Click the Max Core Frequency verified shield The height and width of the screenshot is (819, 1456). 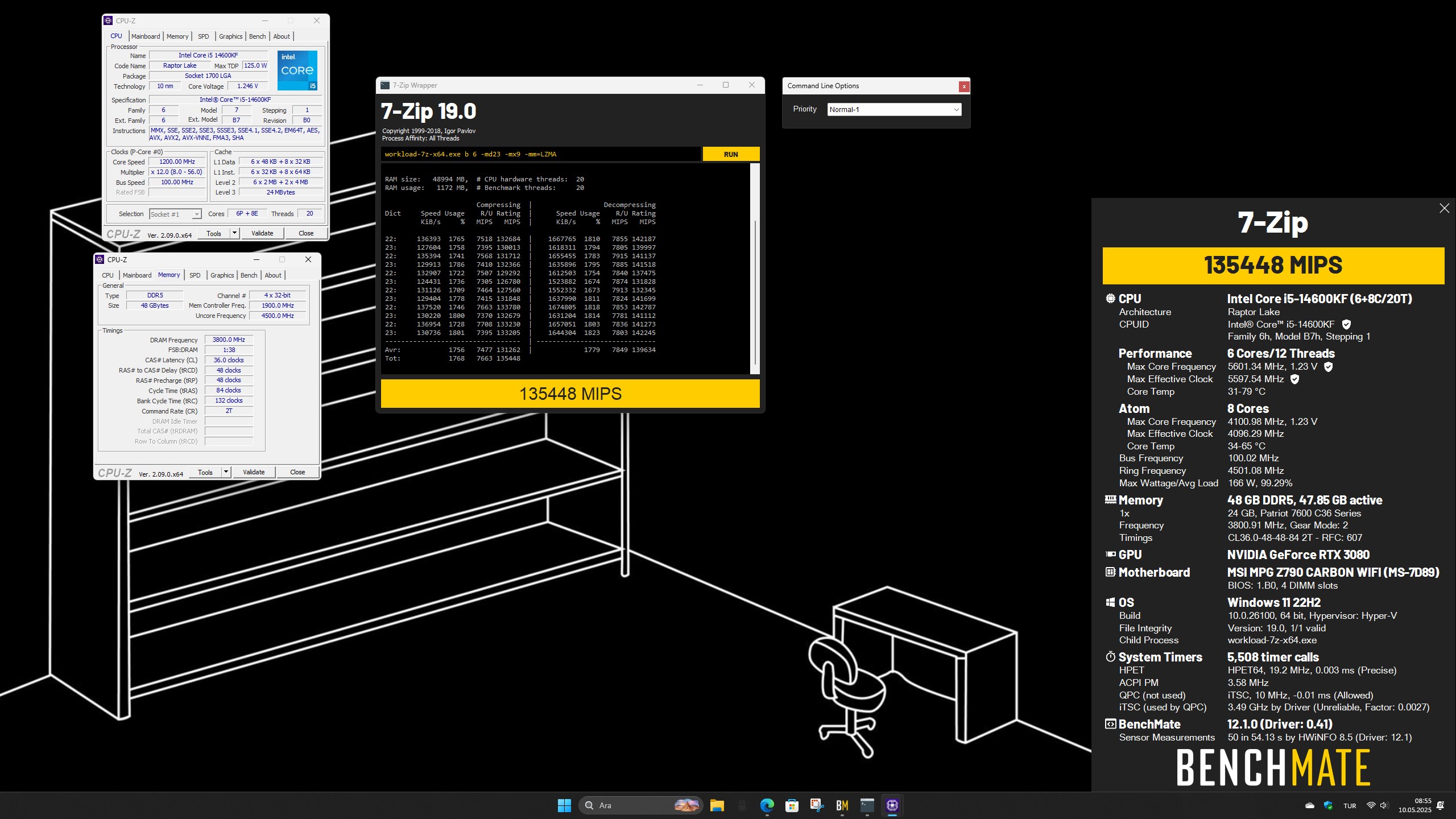click(x=1329, y=367)
